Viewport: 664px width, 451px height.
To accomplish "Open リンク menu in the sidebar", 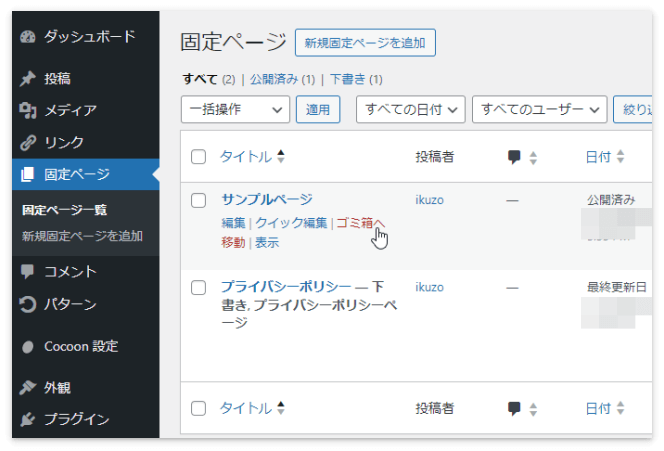I will (86, 143).
